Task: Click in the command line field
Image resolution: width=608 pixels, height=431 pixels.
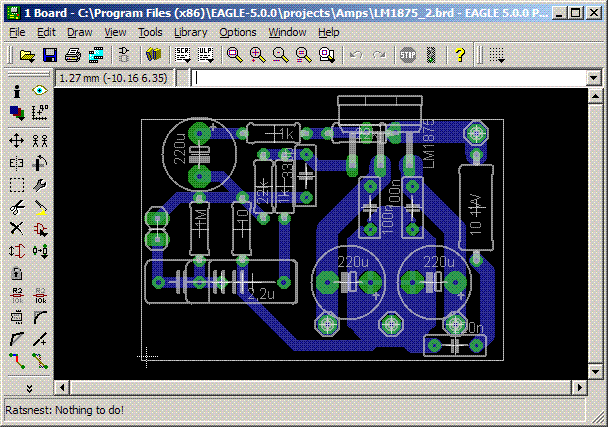Action: point(389,78)
